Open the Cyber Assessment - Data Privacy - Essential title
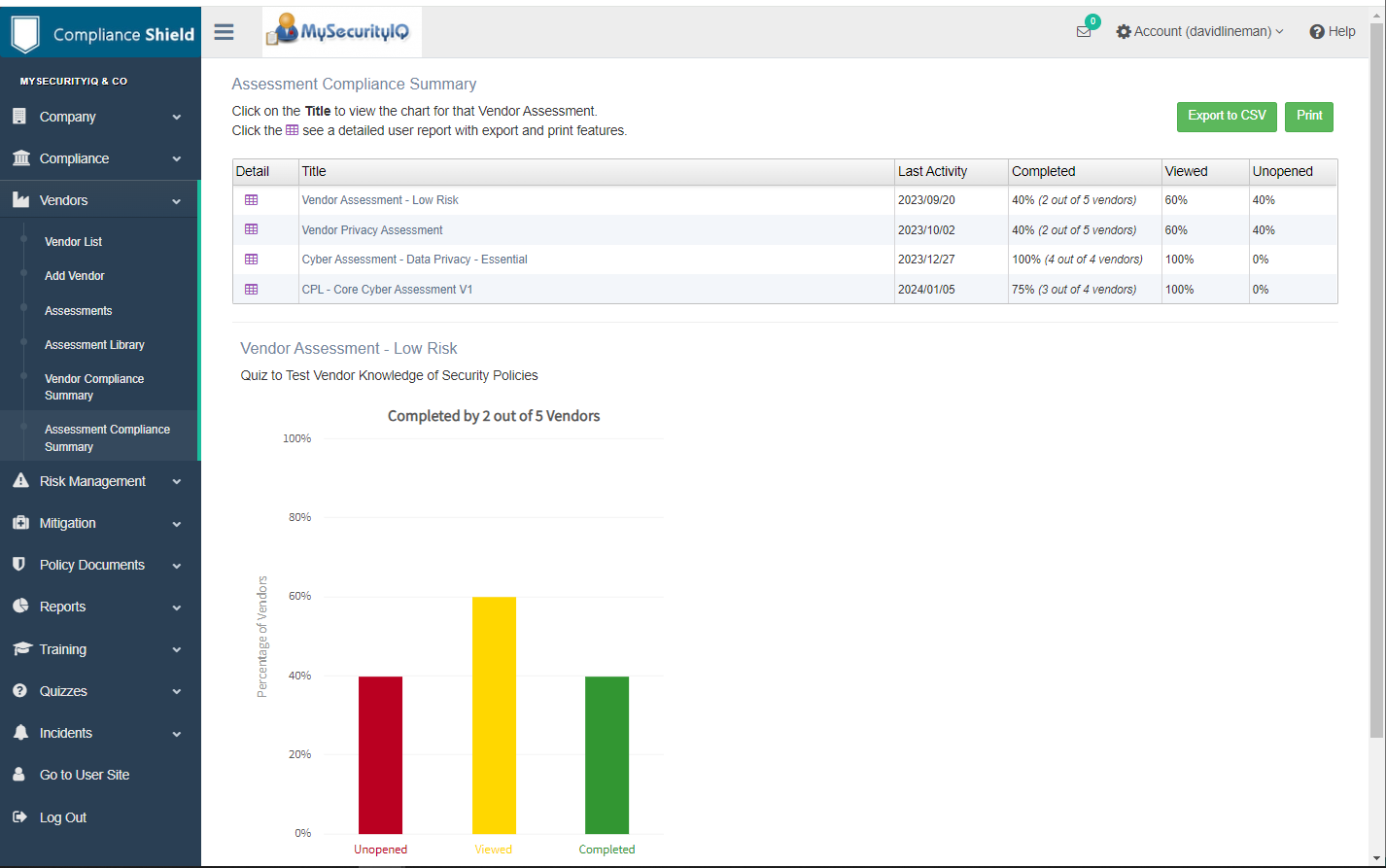Viewport: 1386px width, 868px height. point(414,260)
